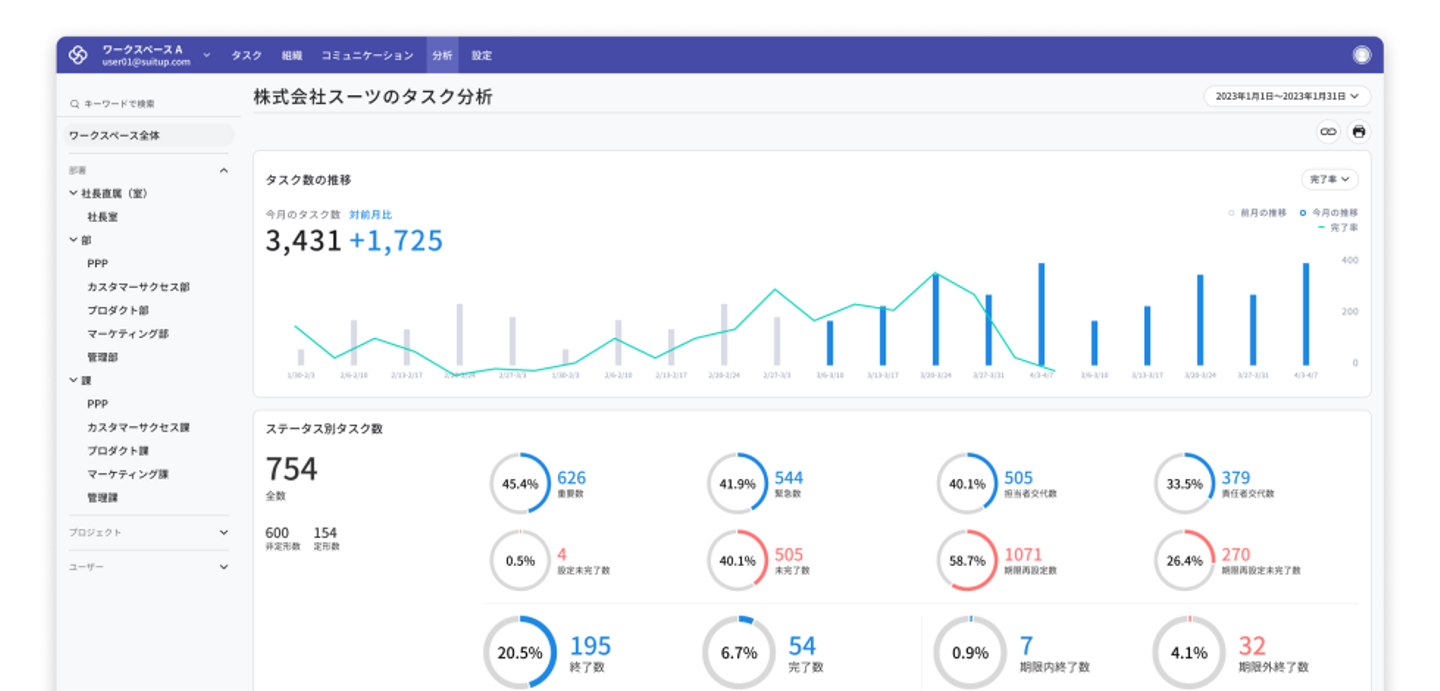Screen dimensions: 1440x691
Task: Click the 20.5% finished tasks donut
Action: 520,653
